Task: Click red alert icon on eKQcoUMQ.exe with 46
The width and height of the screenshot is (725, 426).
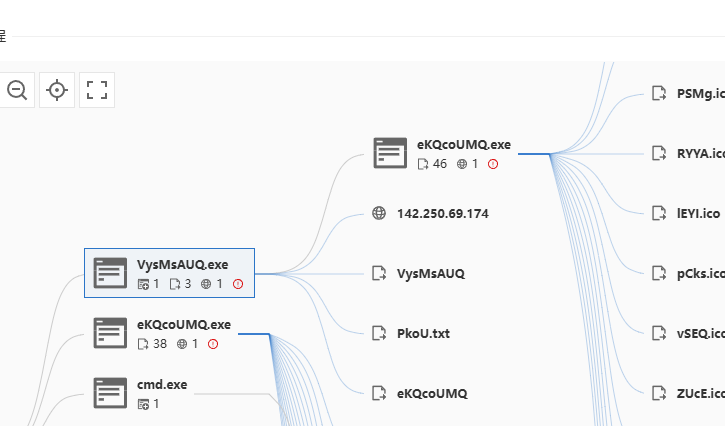Action: pos(493,164)
